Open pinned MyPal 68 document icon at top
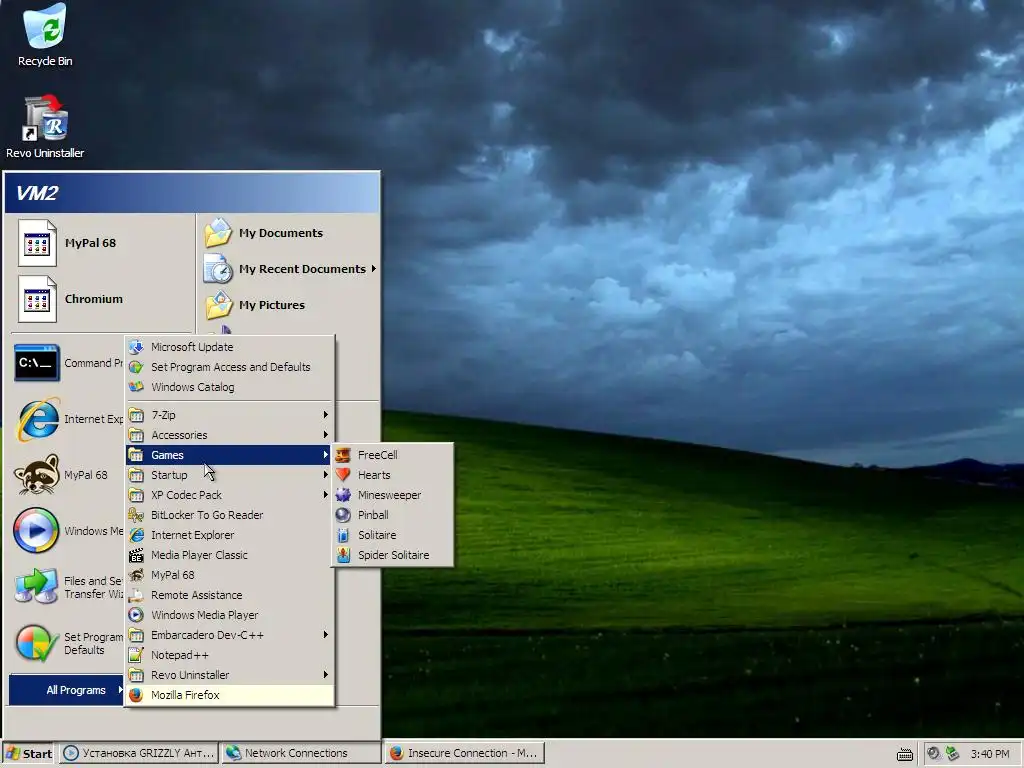This screenshot has width=1024, height=768. click(37, 243)
